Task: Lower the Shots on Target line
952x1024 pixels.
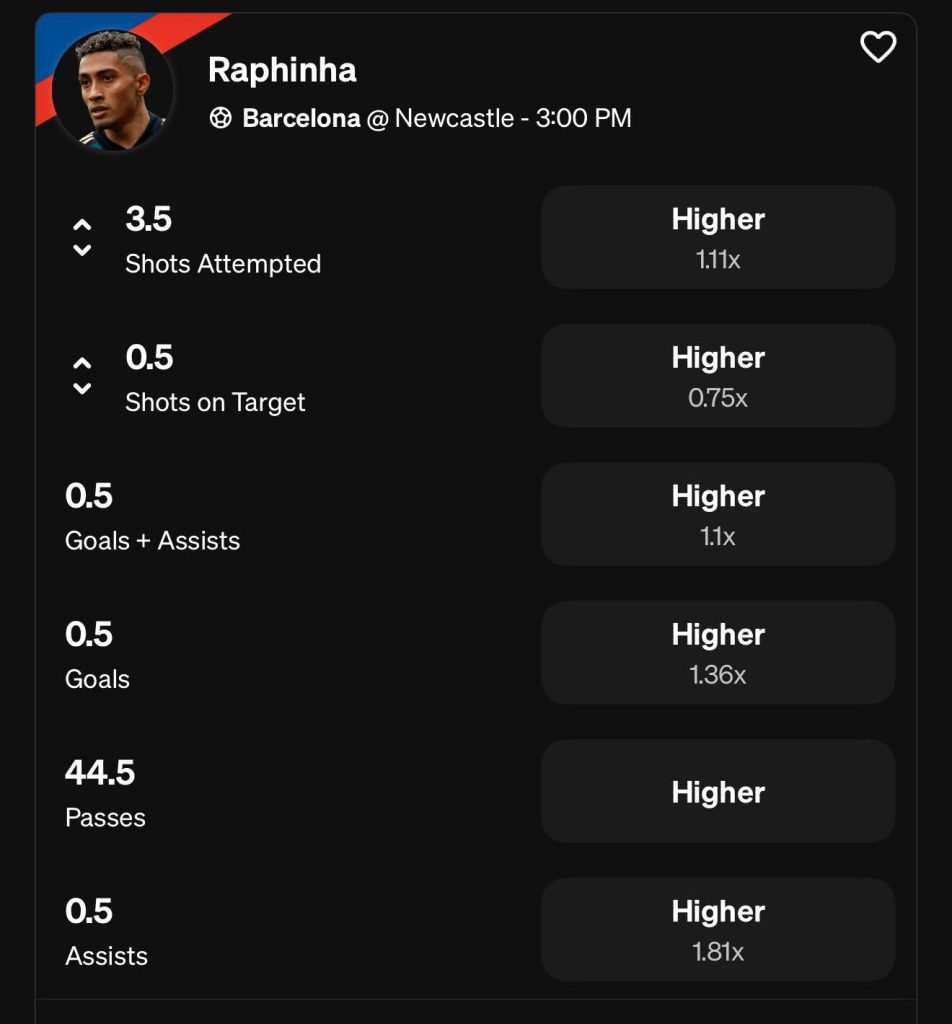Action: (82, 388)
